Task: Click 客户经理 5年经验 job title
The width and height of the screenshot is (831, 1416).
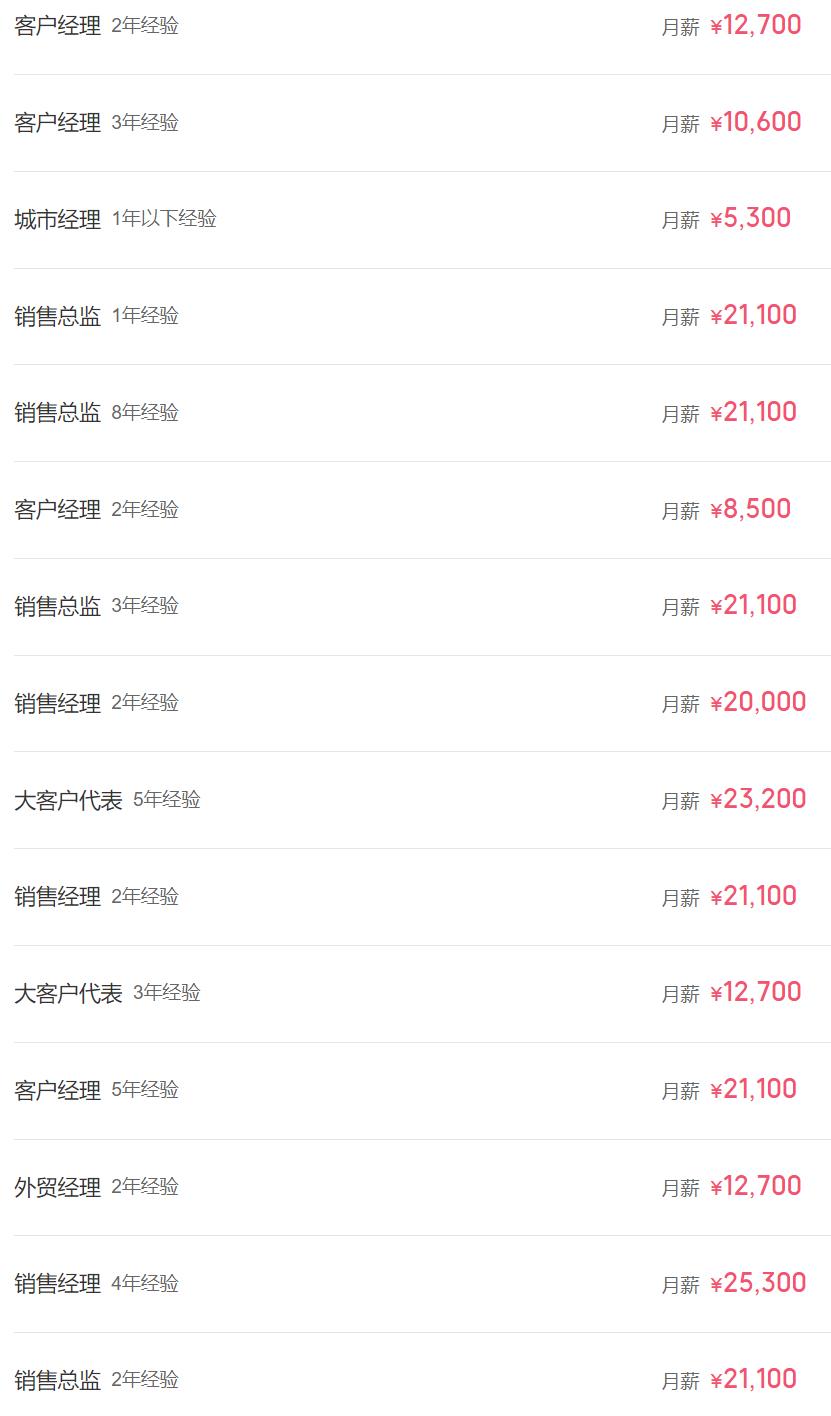Action: point(58,1091)
